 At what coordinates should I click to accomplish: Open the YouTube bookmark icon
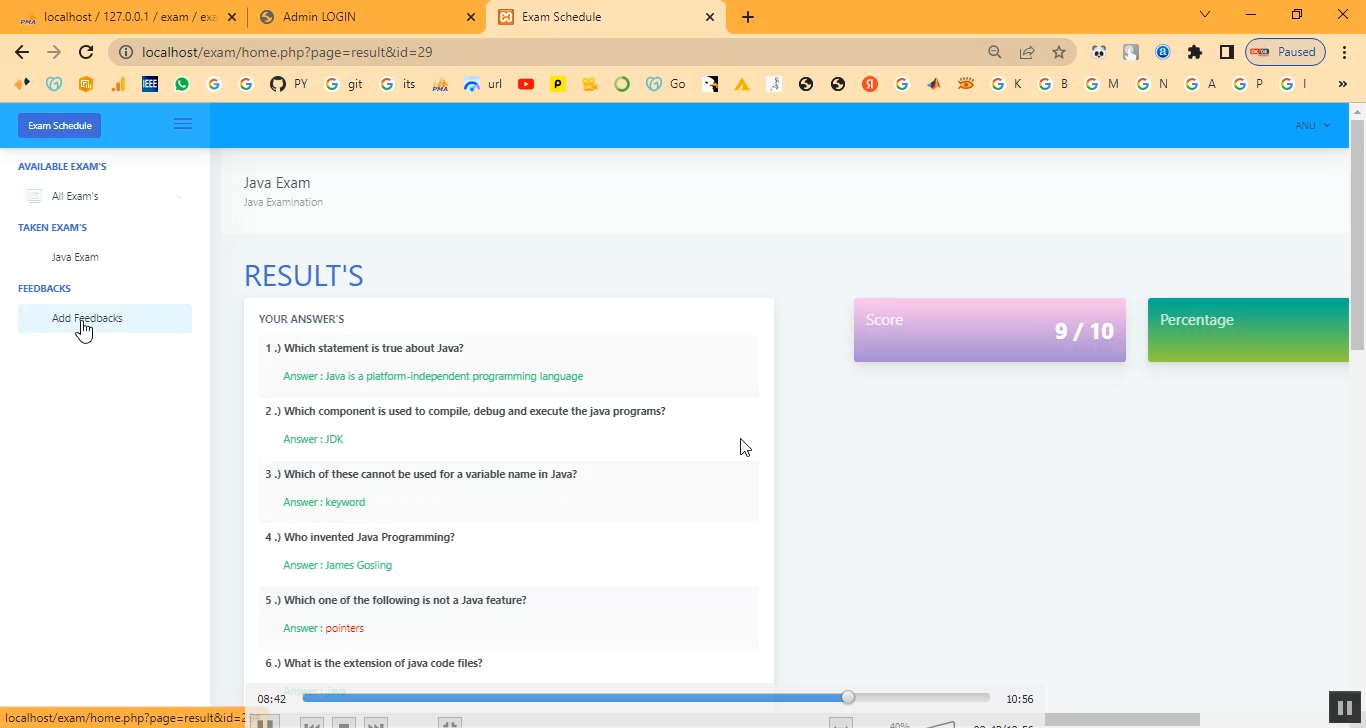coord(526,84)
